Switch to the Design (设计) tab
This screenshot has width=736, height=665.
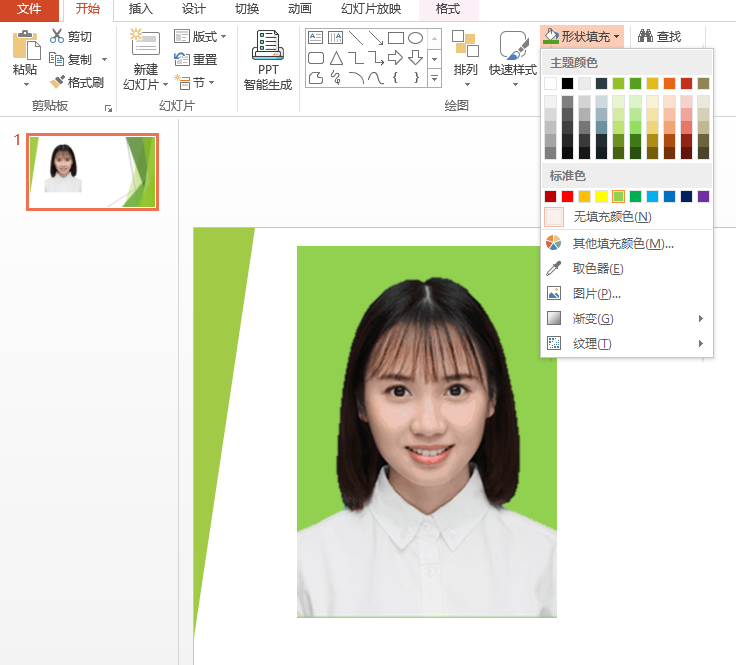193,9
